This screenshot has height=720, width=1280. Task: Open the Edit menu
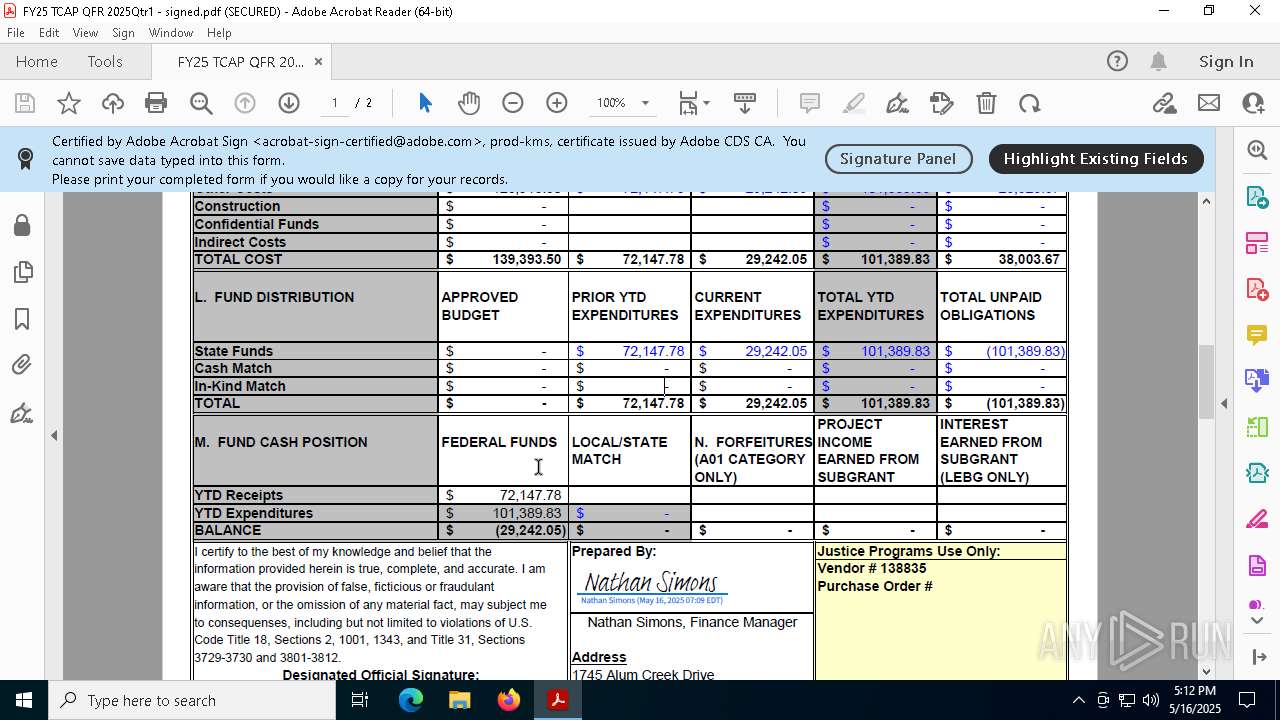[x=49, y=33]
